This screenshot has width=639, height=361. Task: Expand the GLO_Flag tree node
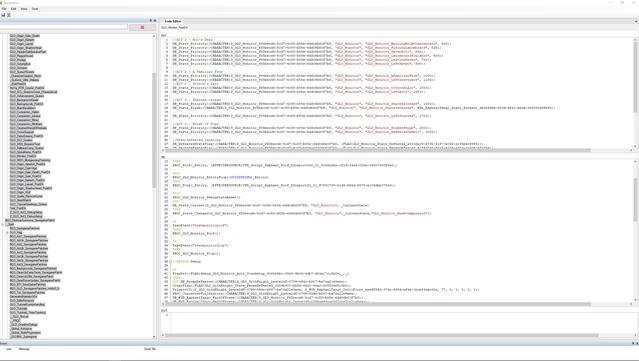click(7, 233)
